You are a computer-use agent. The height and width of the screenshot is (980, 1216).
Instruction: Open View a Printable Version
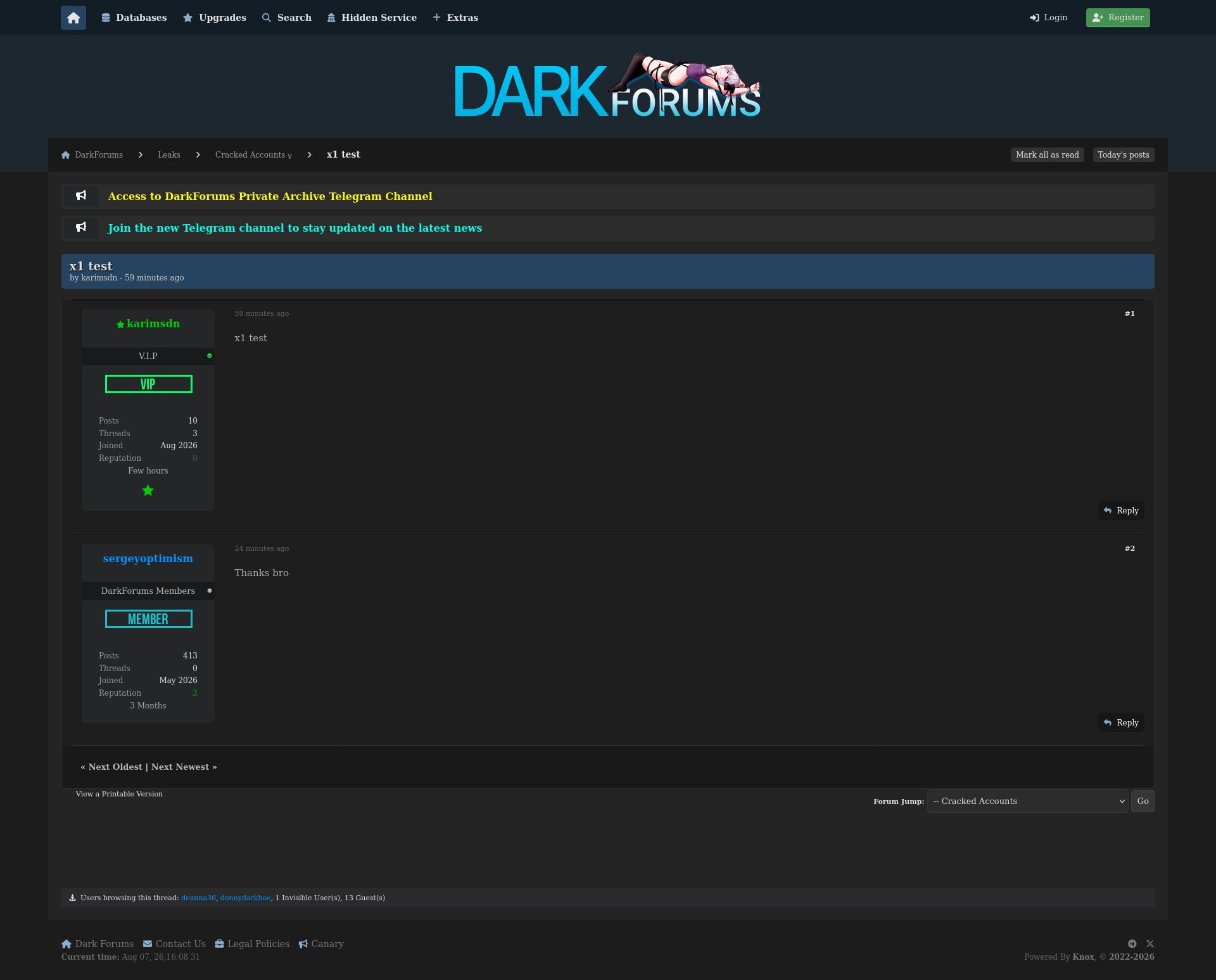[119, 794]
